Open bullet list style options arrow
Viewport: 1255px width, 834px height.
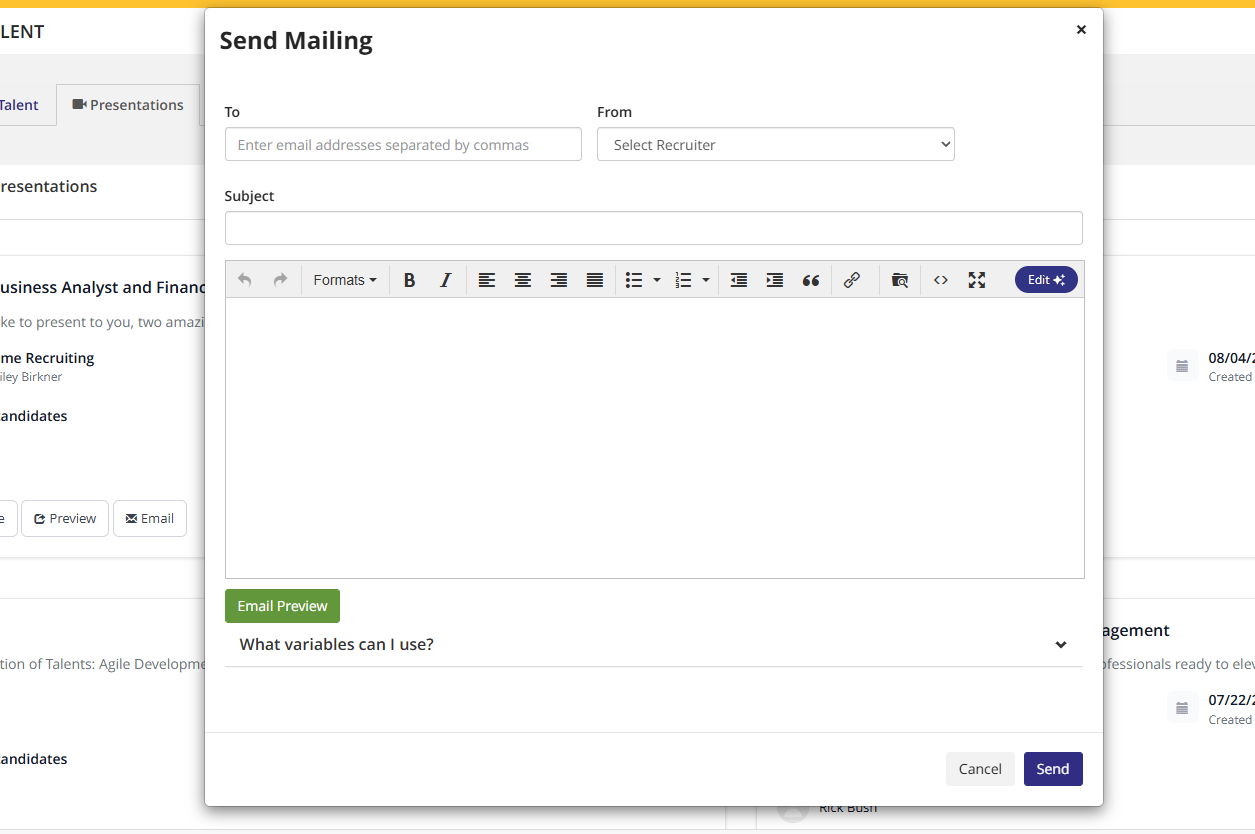click(657, 280)
